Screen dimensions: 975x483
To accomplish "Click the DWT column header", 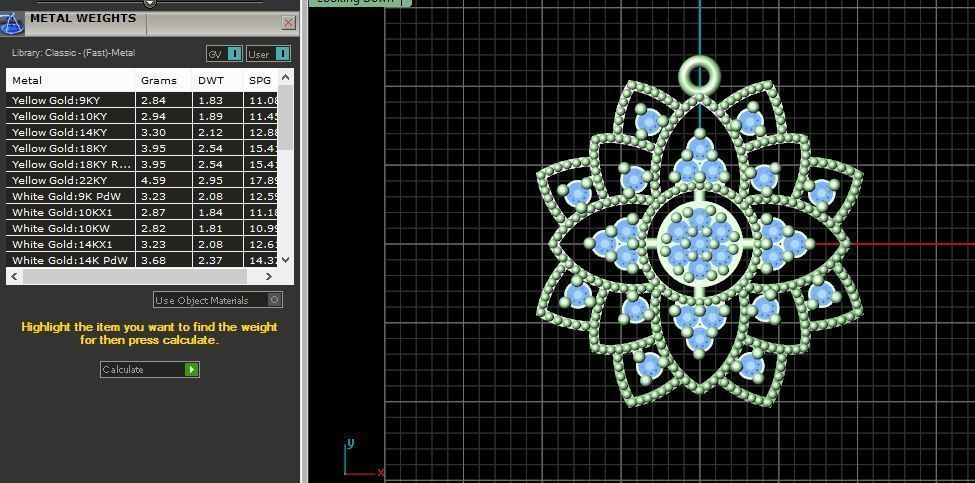I will tap(218, 80).
